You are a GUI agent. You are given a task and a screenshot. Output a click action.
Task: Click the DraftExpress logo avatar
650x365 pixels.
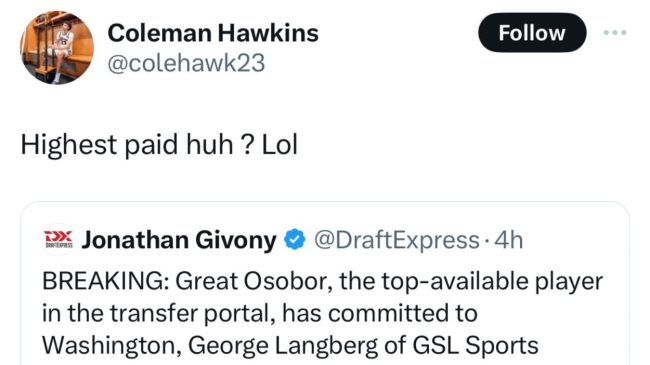(x=58, y=240)
